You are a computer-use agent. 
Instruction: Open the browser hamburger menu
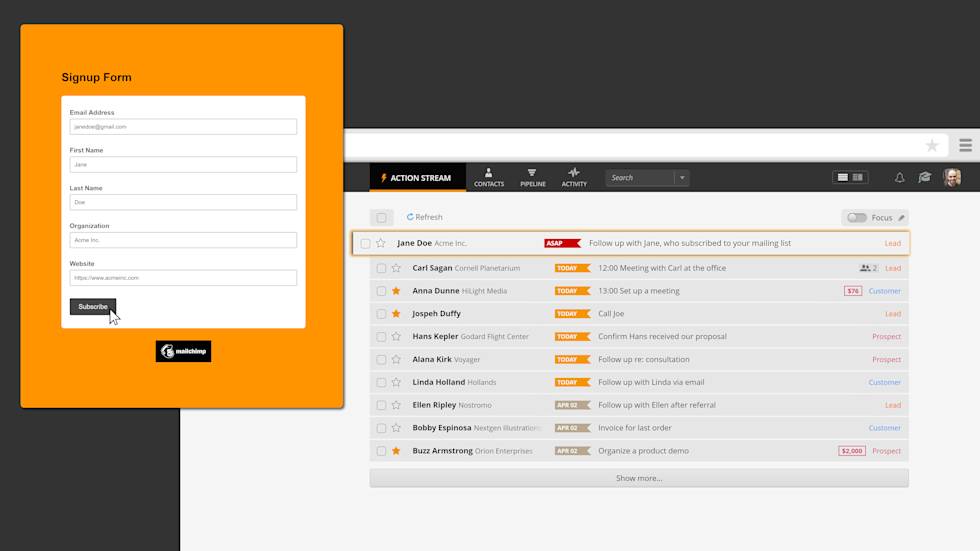pyautogui.click(x=966, y=145)
